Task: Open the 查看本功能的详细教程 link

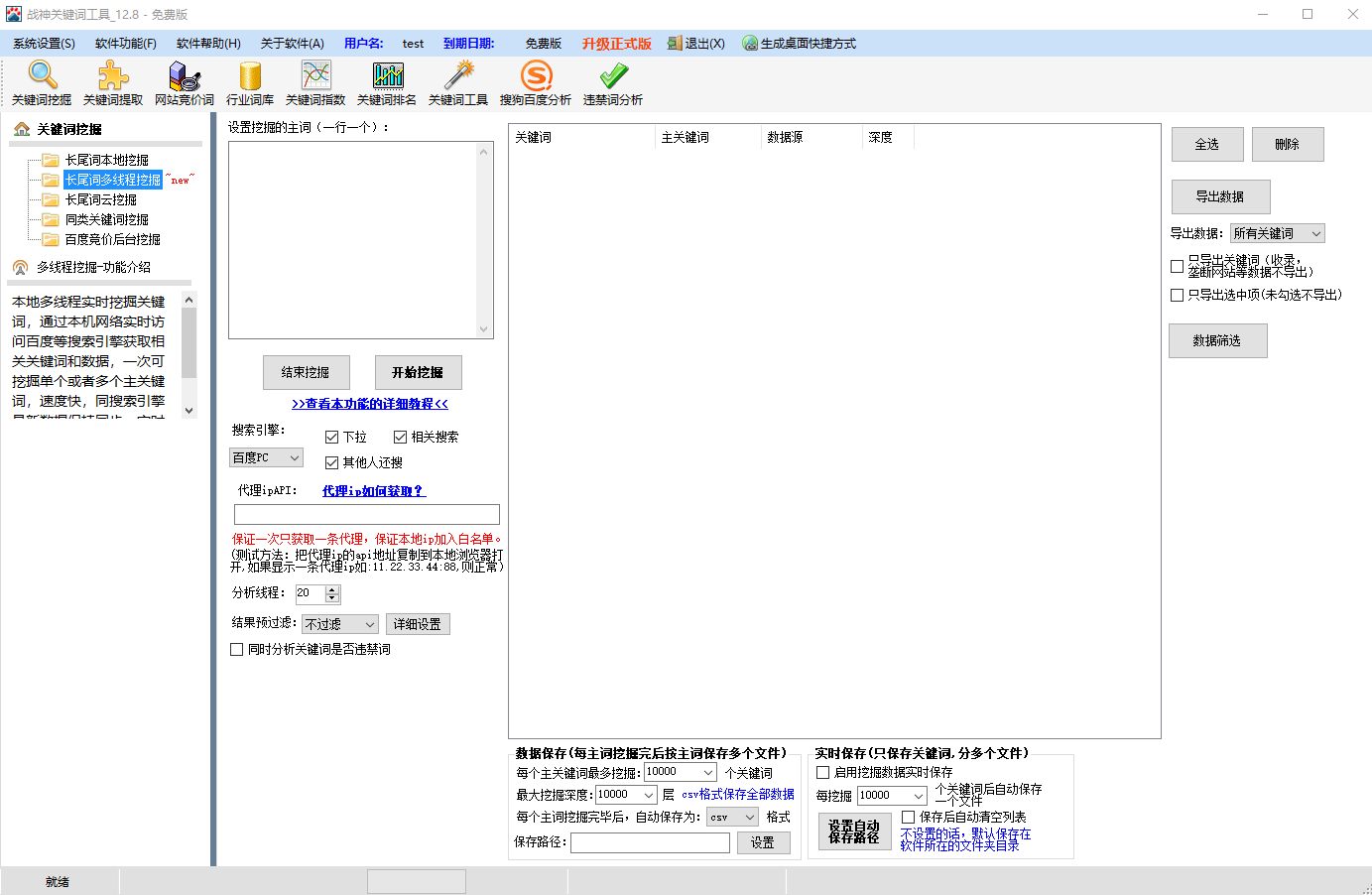Action: [370, 404]
